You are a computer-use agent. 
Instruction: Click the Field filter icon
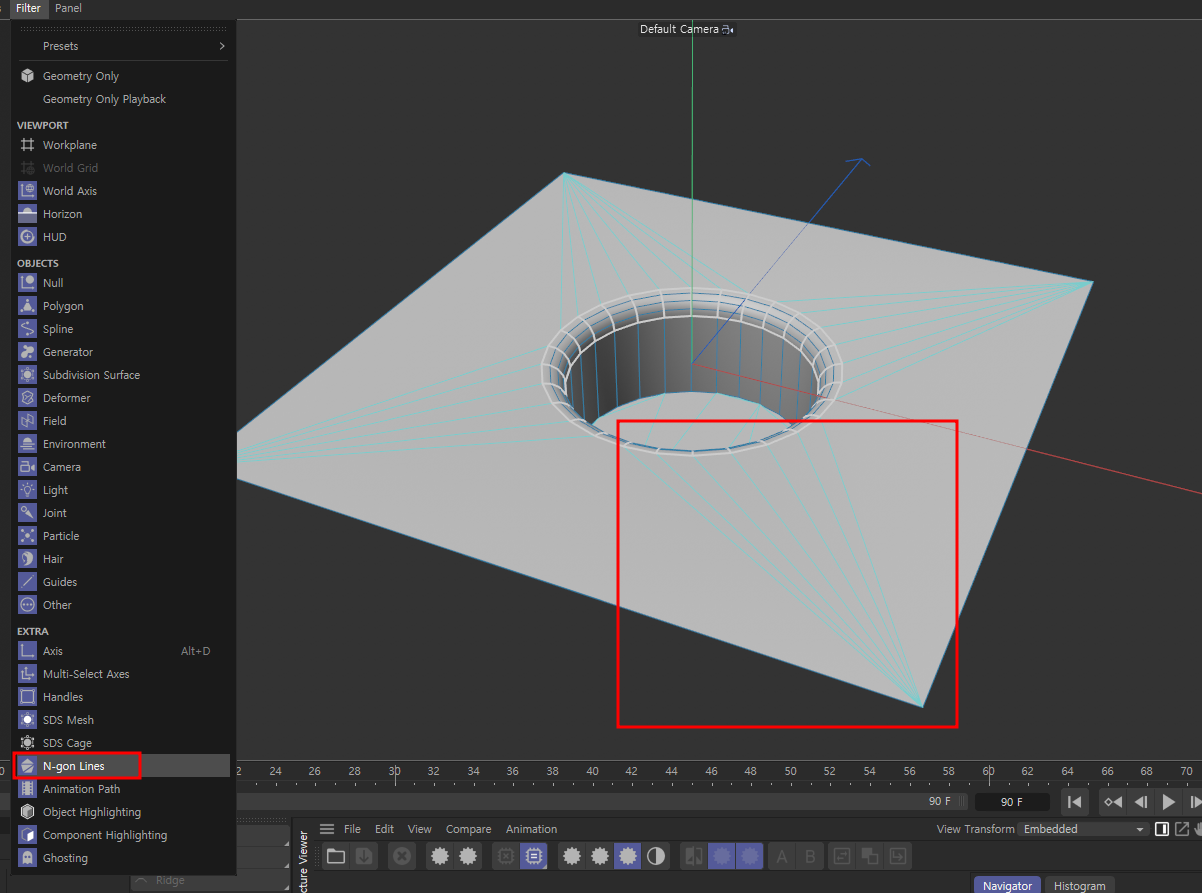[x=28, y=421]
